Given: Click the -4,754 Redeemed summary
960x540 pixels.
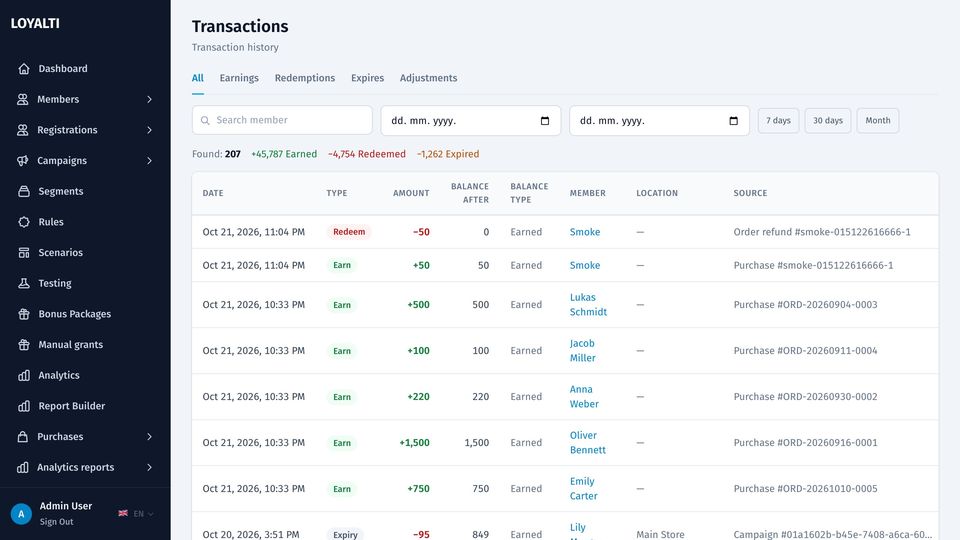Looking at the screenshot, I should [x=367, y=154].
